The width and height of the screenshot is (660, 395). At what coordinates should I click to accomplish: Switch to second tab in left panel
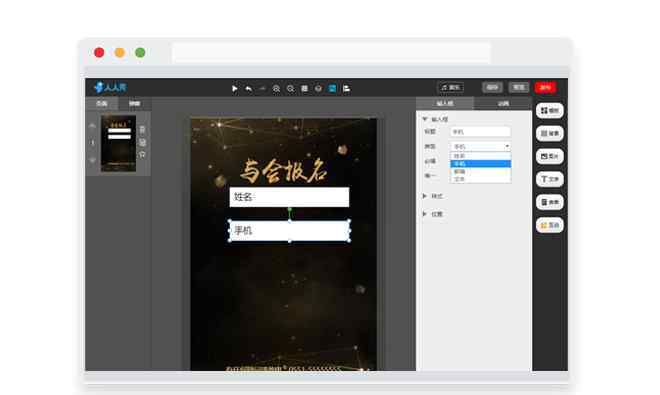[134, 104]
